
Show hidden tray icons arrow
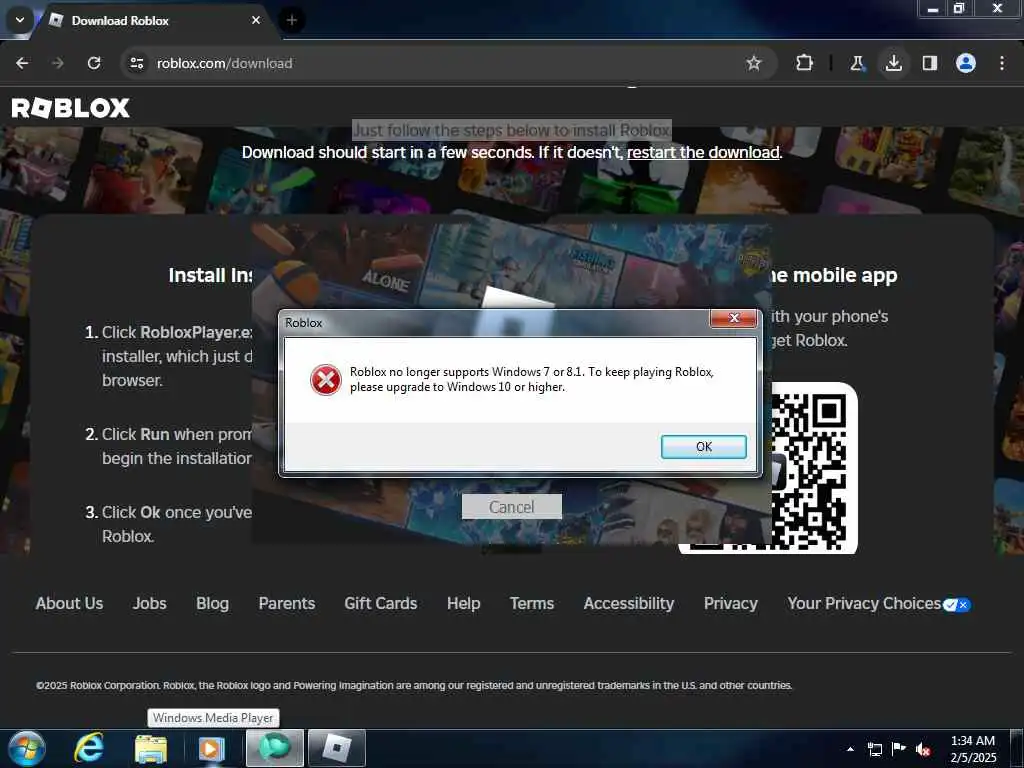tap(850, 749)
